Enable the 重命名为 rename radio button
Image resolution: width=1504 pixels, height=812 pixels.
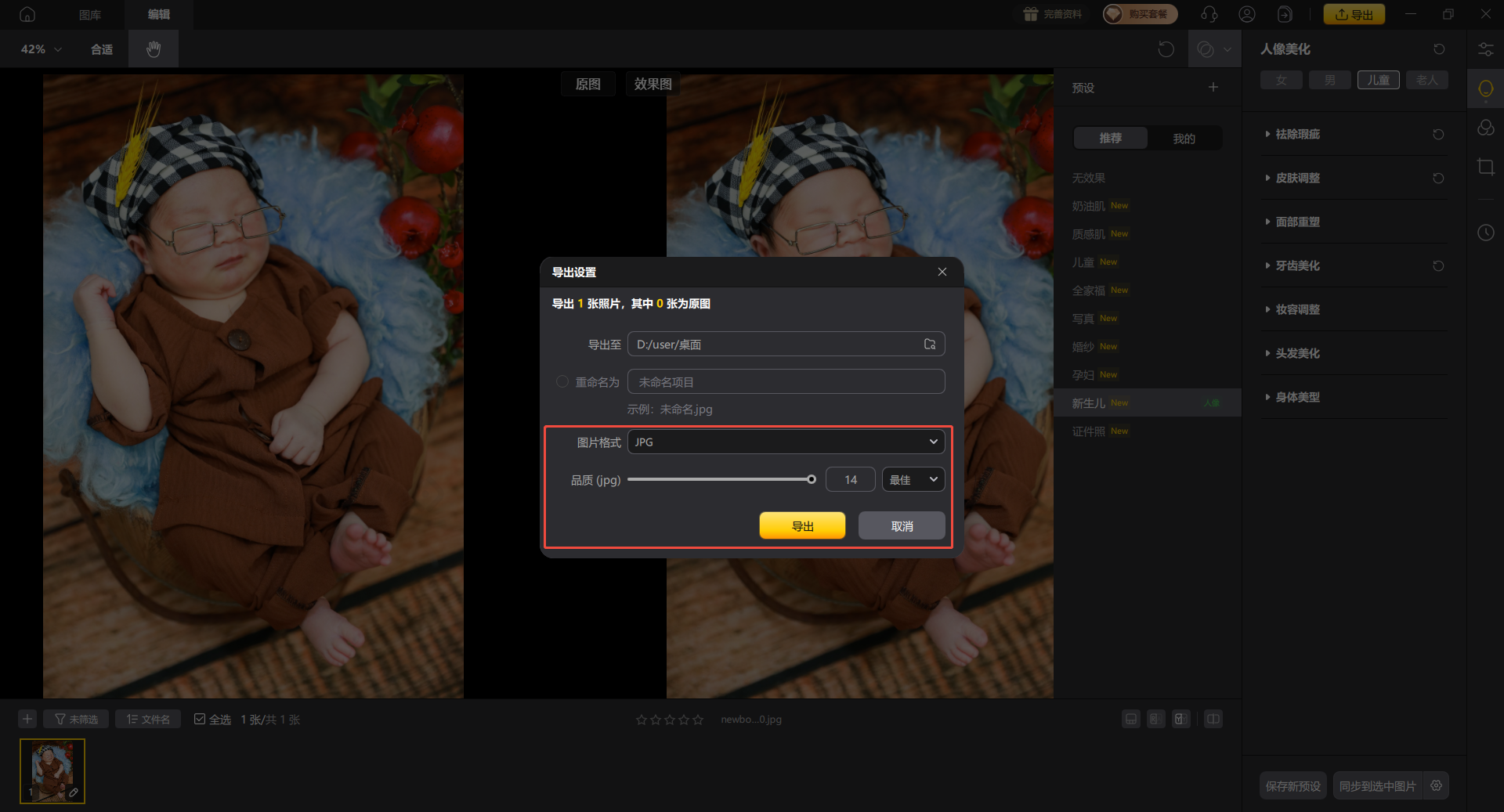[x=562, y=382]
